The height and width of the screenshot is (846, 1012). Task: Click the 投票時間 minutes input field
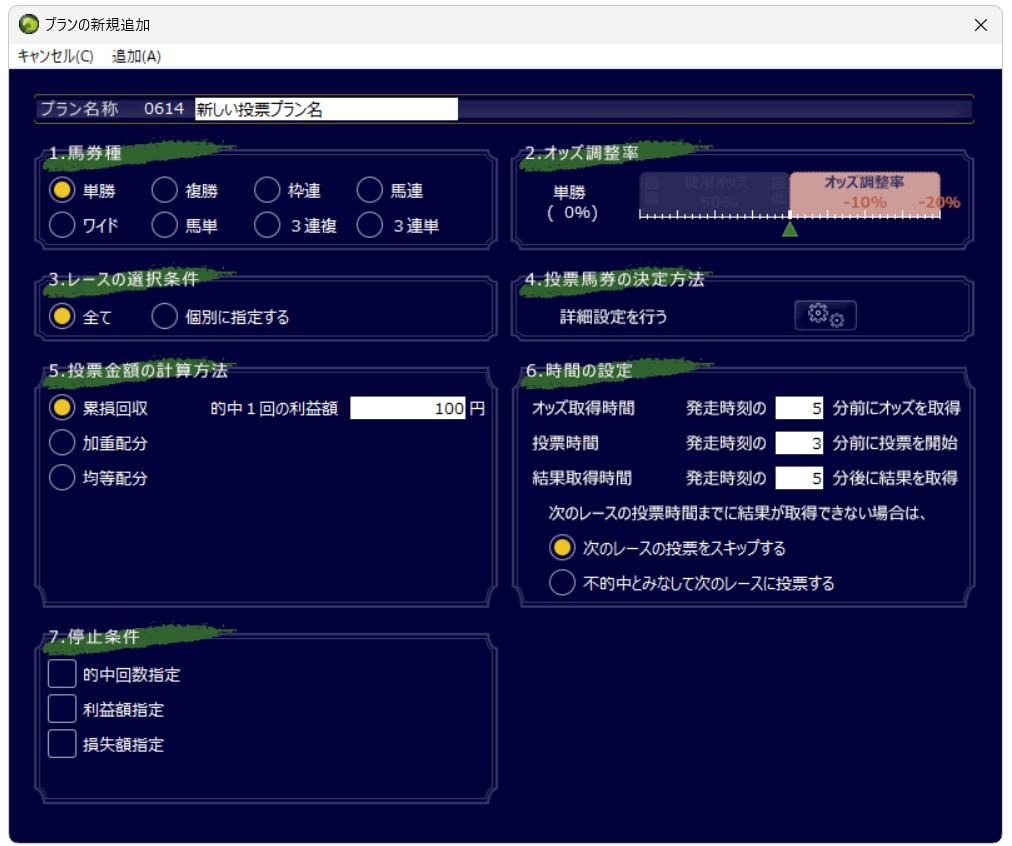click(x=799, y=443)
